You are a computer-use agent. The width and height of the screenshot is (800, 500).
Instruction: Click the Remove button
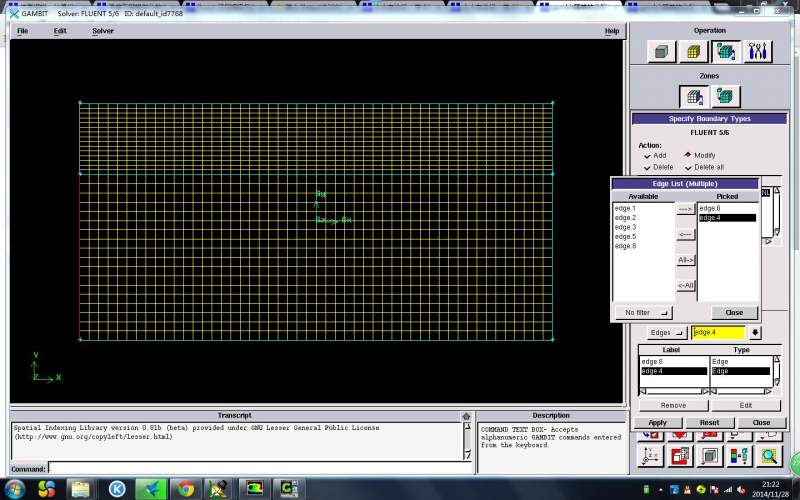click(673, 405)
